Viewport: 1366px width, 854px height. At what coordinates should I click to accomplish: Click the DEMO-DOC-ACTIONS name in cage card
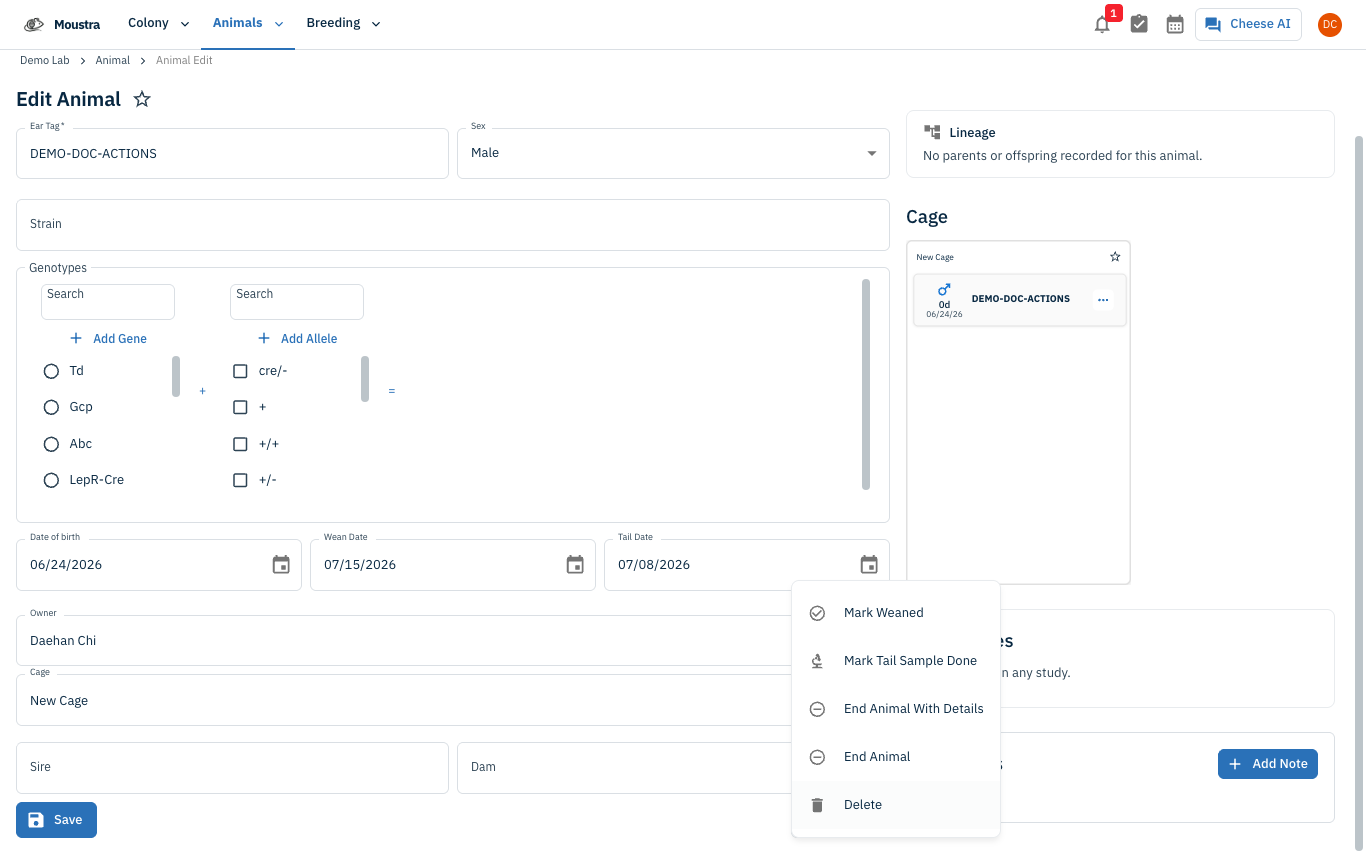[x=1021, y=299]
